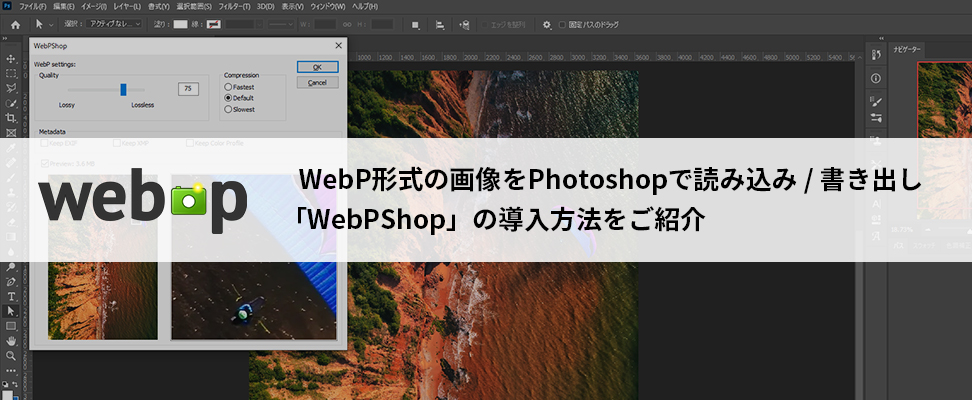This screenshot has height=400, width=972.
Task: Select the Slowest compression option
Action: [240, 109]
